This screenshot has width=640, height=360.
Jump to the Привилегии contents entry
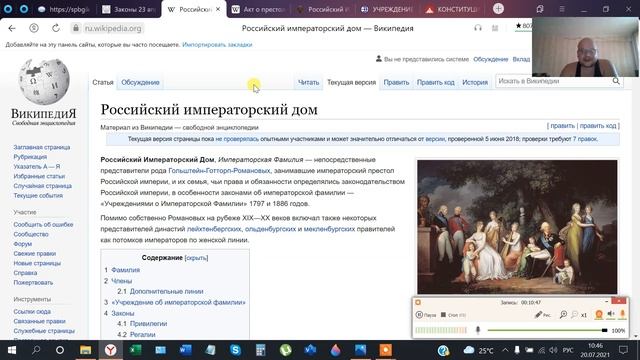[x=149, y=323]
